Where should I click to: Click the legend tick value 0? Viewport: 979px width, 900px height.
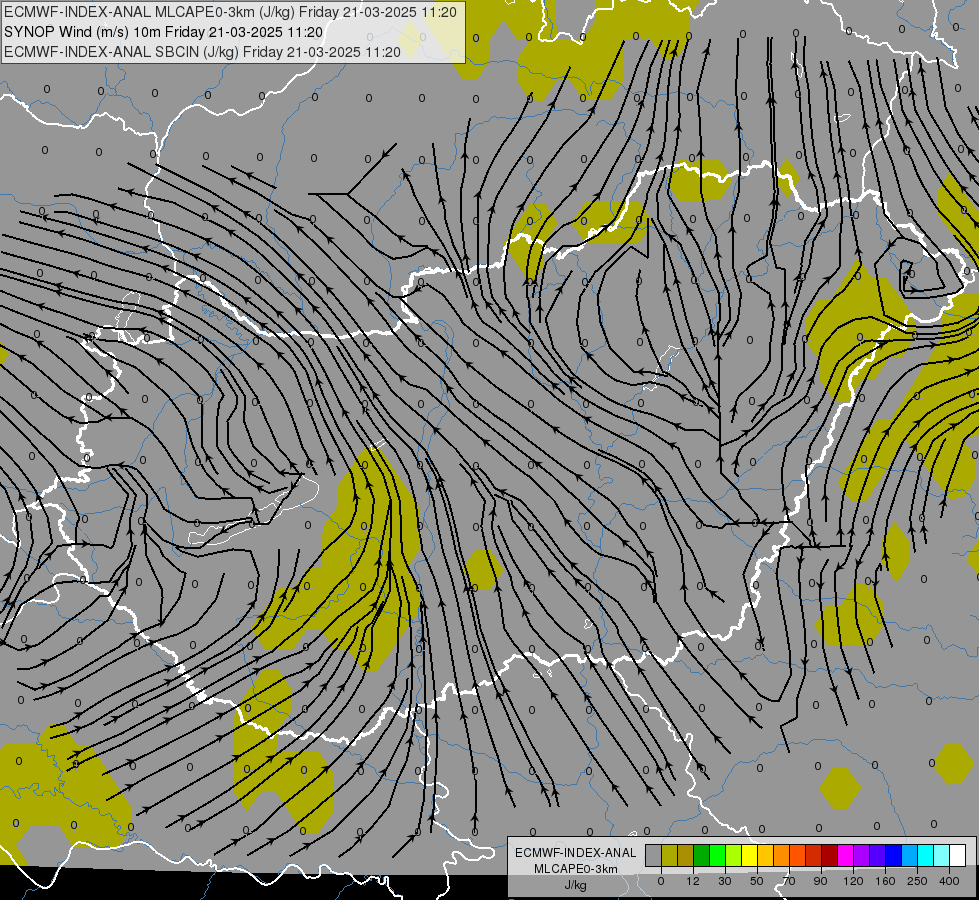[x=661, y=881]
